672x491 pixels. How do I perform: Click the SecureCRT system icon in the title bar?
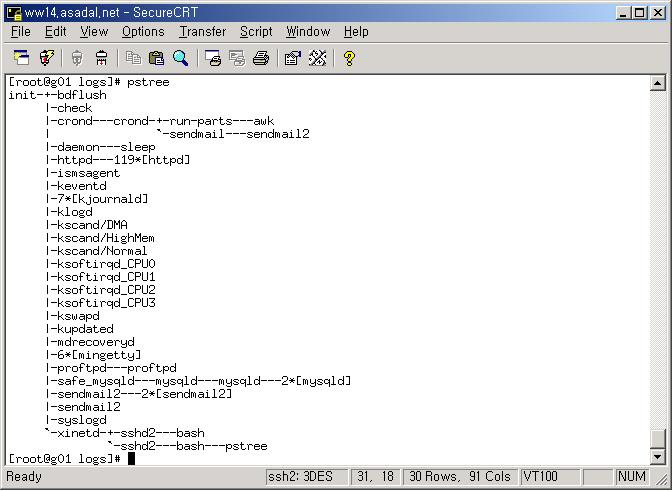pyautogui.click(x=11, y=10)
